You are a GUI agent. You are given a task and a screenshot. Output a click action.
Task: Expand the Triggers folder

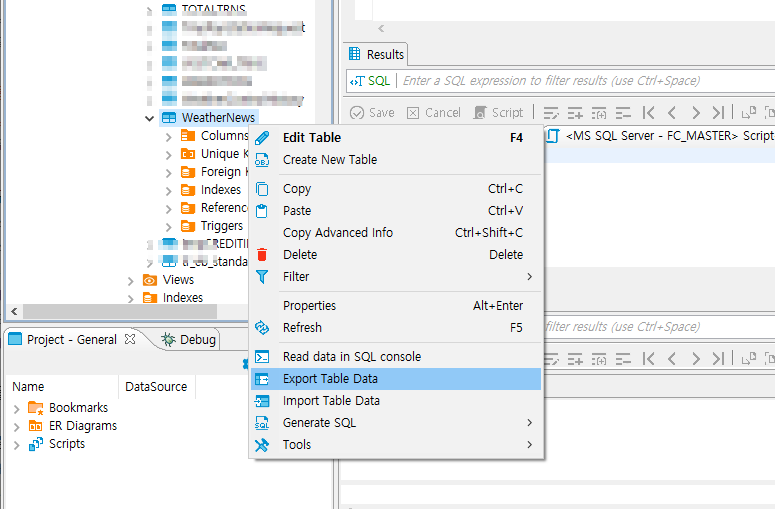pos(169,227)
